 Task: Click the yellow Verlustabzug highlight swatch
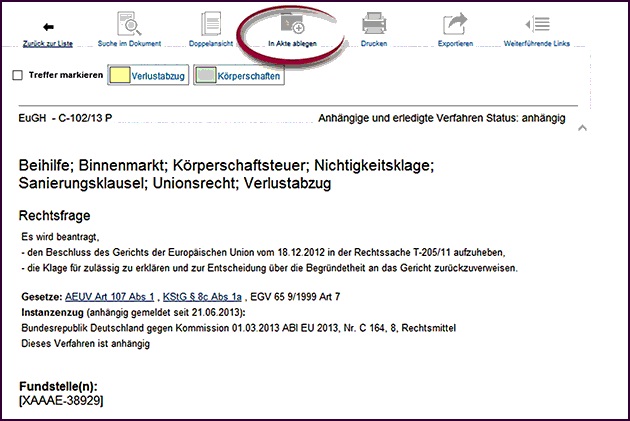(119, 75)
